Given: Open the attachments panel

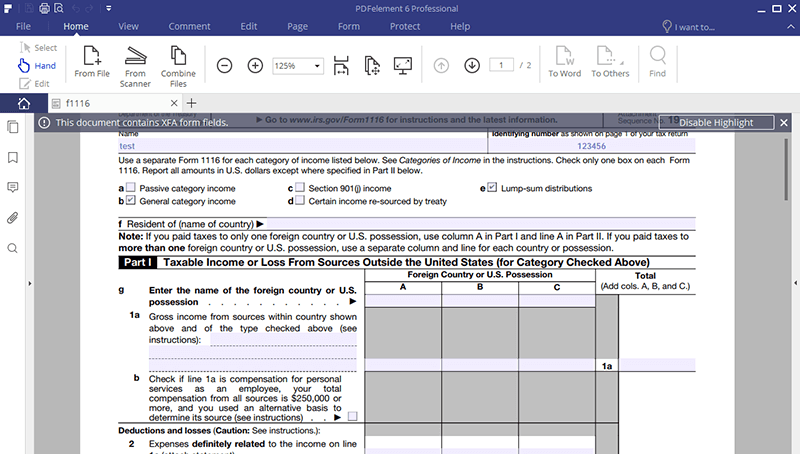Looking at the screenshot, I should tap(13, 218).
